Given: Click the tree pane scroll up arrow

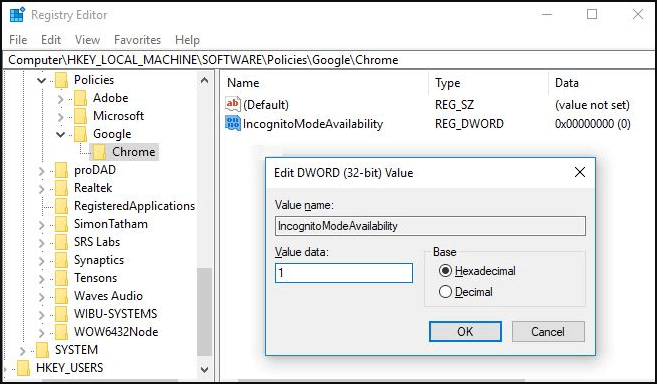Looking at the screenshot, I should coord(204,80).
